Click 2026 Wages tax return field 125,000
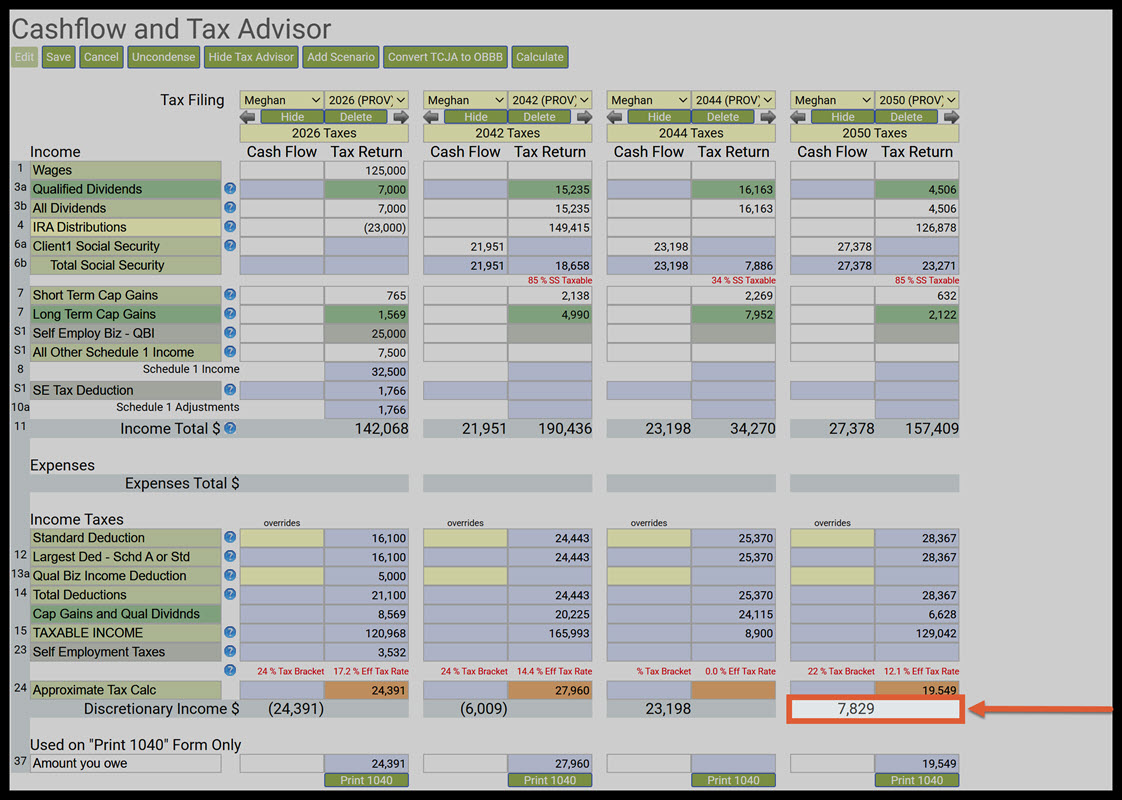This screenshot has width=1122, height=800. 366,170
